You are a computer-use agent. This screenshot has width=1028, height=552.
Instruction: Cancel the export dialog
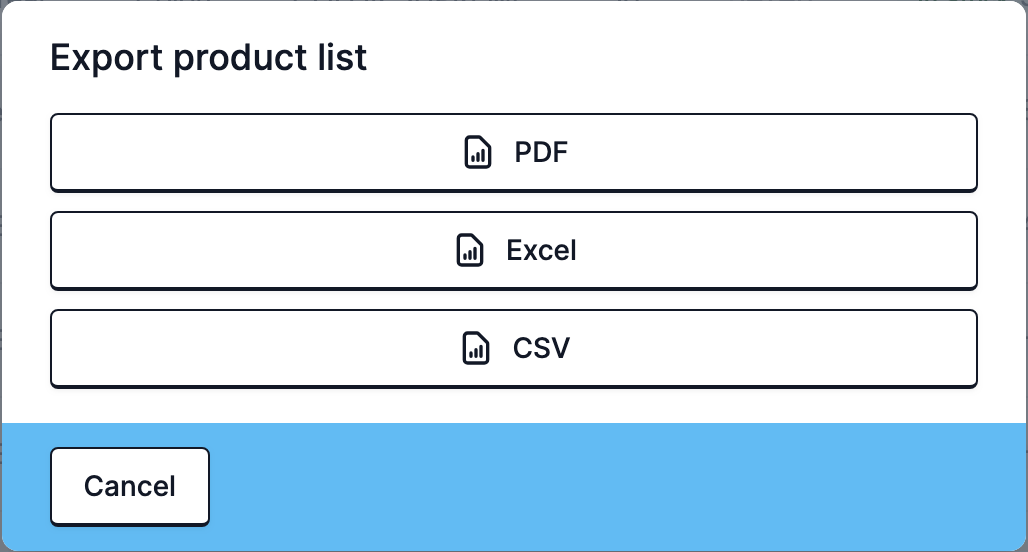[x=130, y=486]
